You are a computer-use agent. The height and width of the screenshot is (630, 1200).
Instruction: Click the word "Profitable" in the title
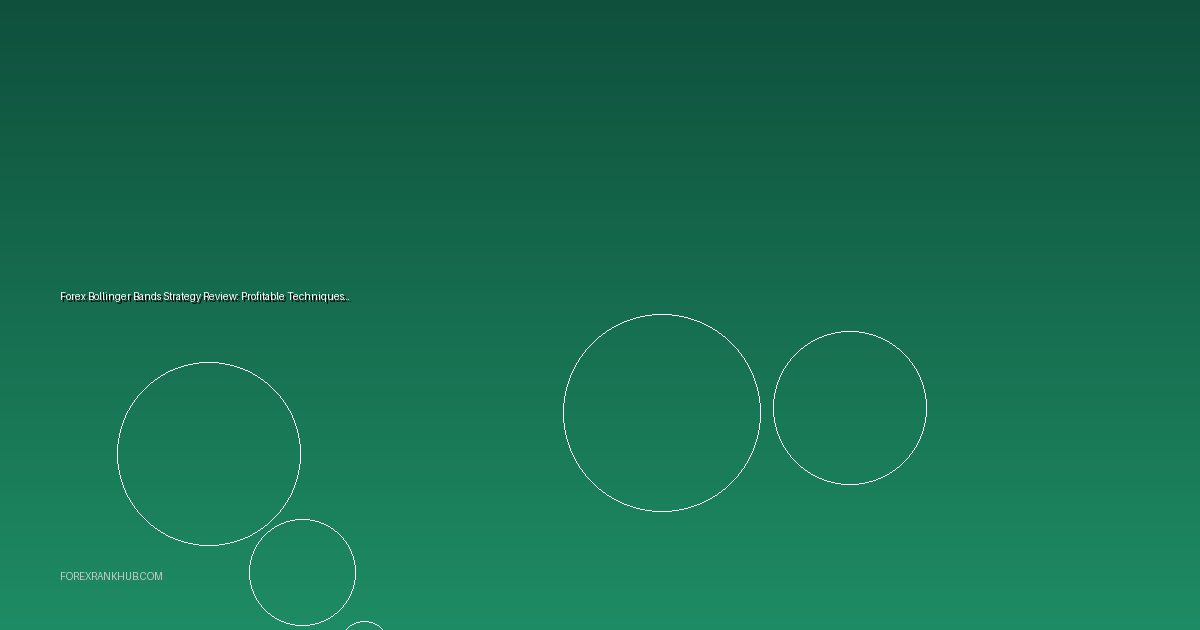tap(263, 297)
